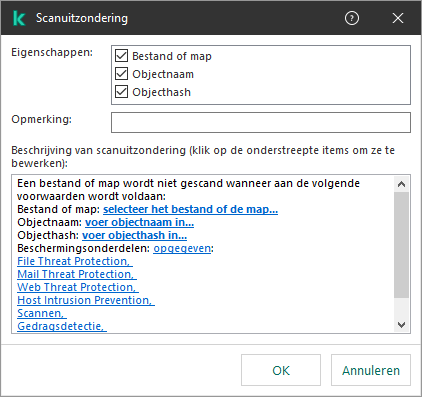Click 'voer objectnaam in...' link
The image size is (422, 397).
[x=139, y=222]
